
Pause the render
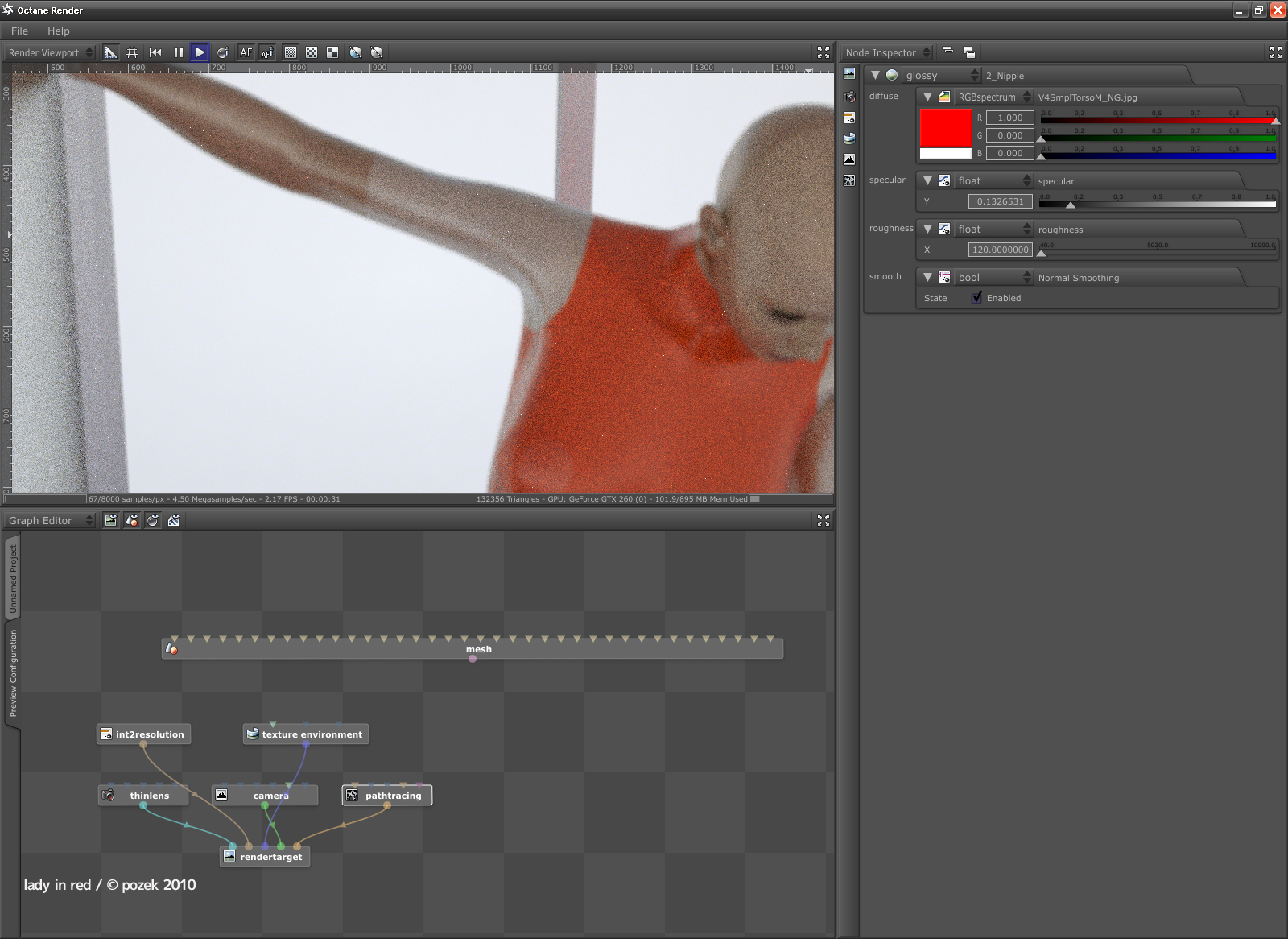(x=179, y=52)
